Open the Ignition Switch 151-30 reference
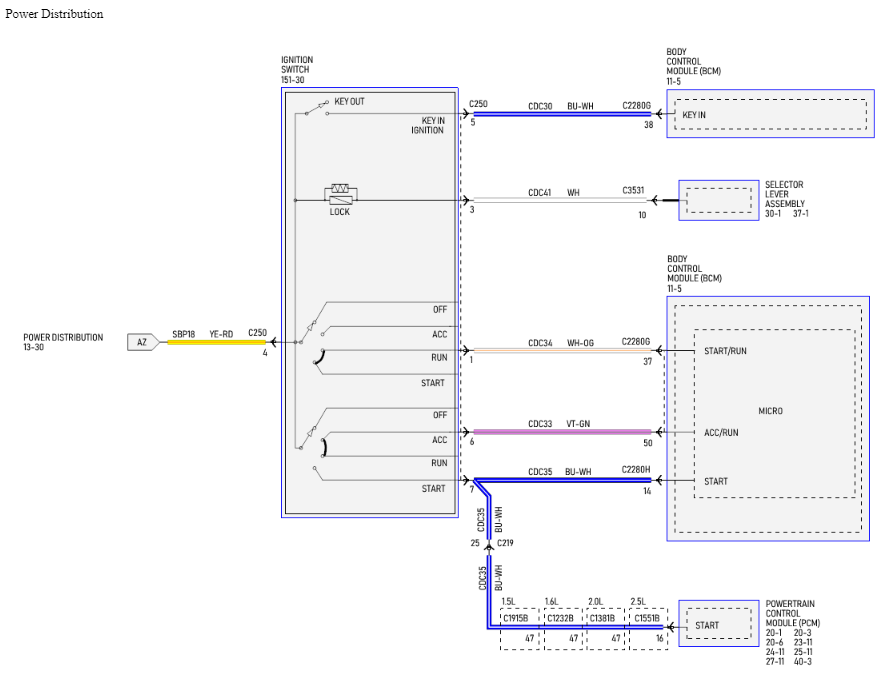 tap(297, 70)
